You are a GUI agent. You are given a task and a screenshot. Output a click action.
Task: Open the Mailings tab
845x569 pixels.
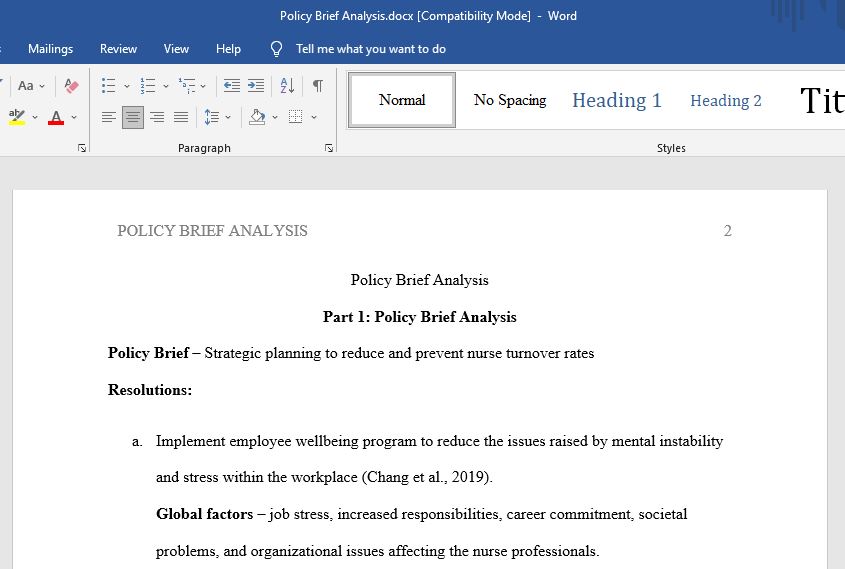51,49
